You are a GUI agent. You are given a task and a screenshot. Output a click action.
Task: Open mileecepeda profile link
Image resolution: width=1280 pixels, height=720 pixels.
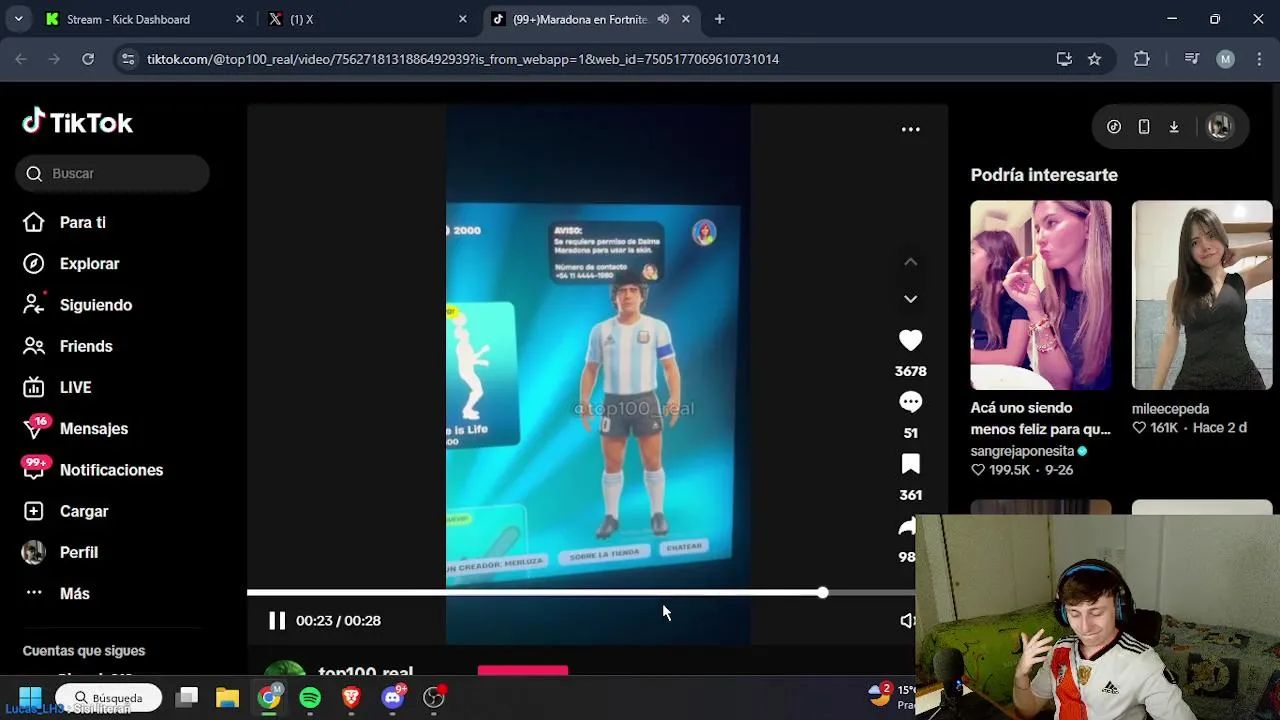pyautogui.click(x=1170, y=408)
